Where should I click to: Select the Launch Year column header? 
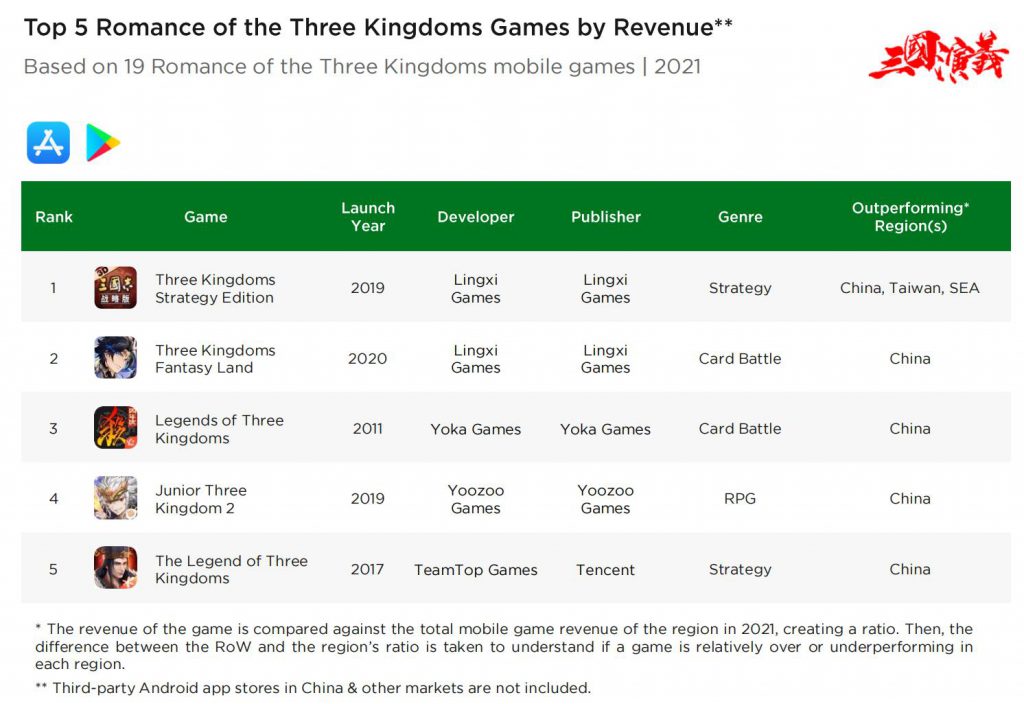tap(368, 217)
